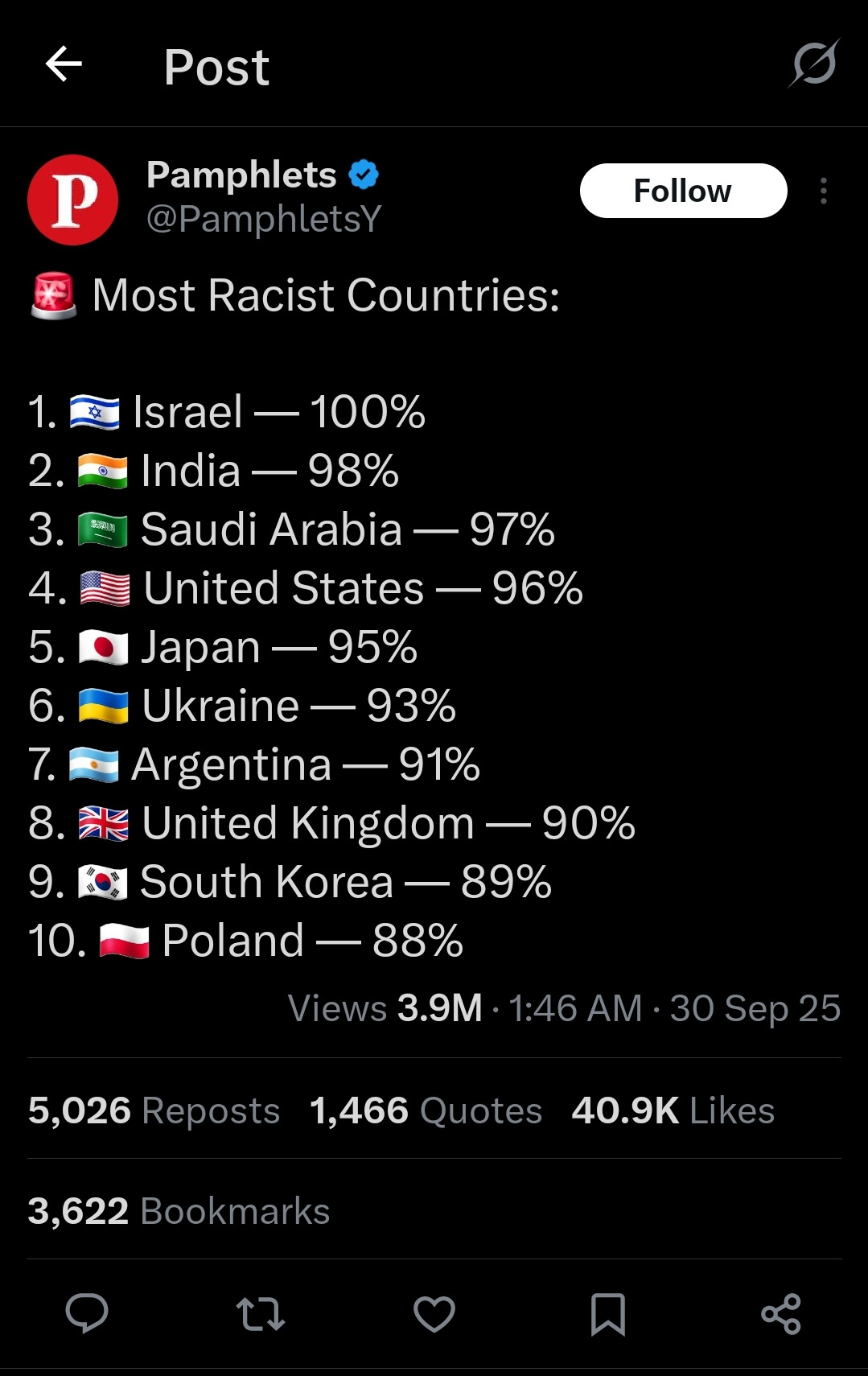Viewport: 868px width, 1376px height.
Task: Open the Grok icon in header
Action: (x=813, y=64)
